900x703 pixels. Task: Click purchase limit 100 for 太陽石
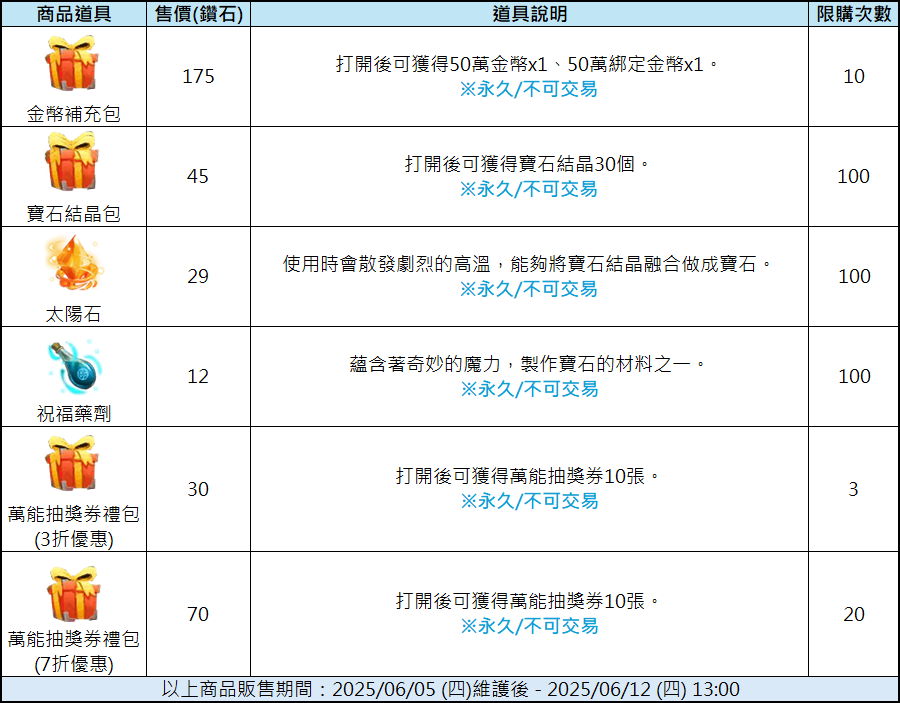coord(854,277)
